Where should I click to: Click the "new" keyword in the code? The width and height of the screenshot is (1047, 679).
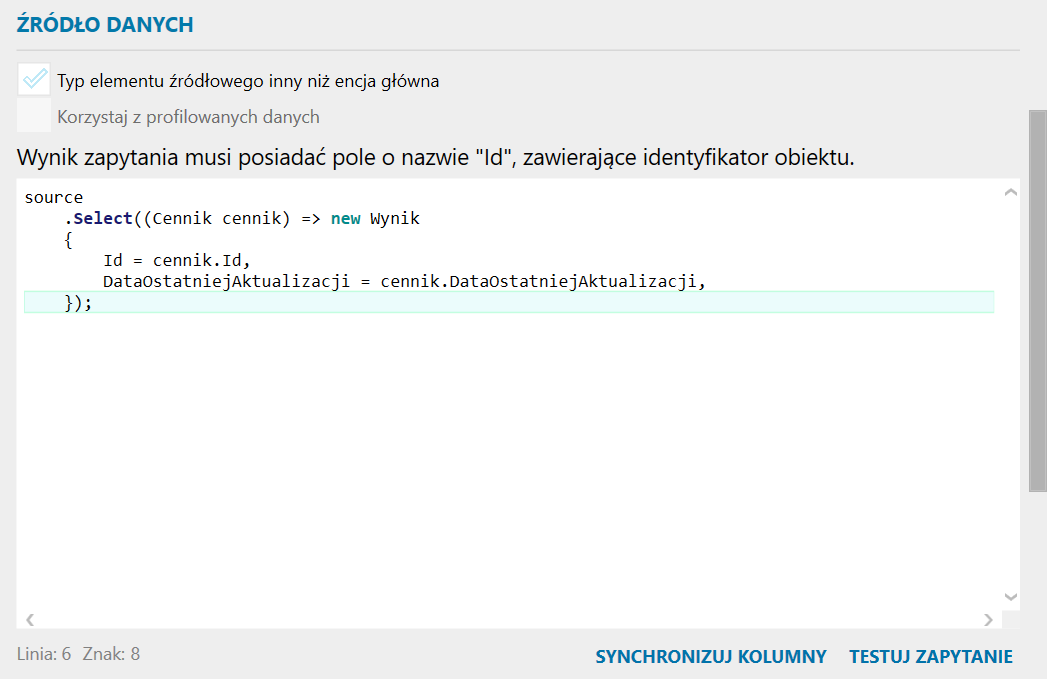click(x=345, y=219)
